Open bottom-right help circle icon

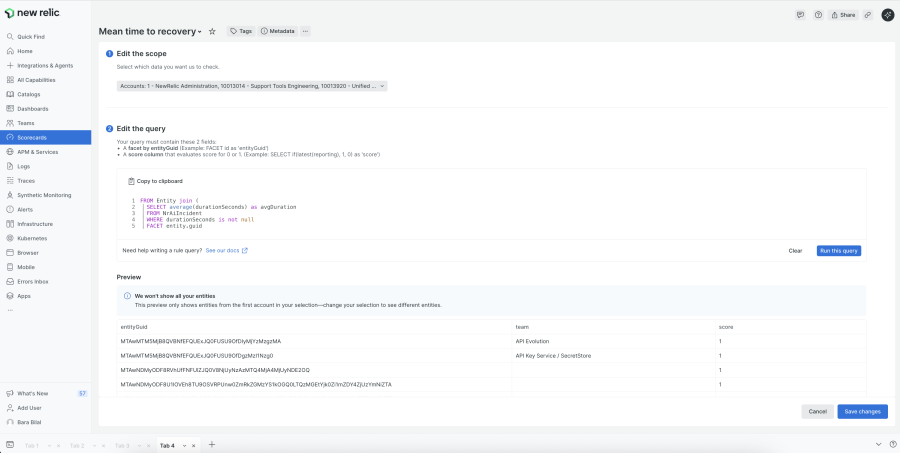(893, 444)
